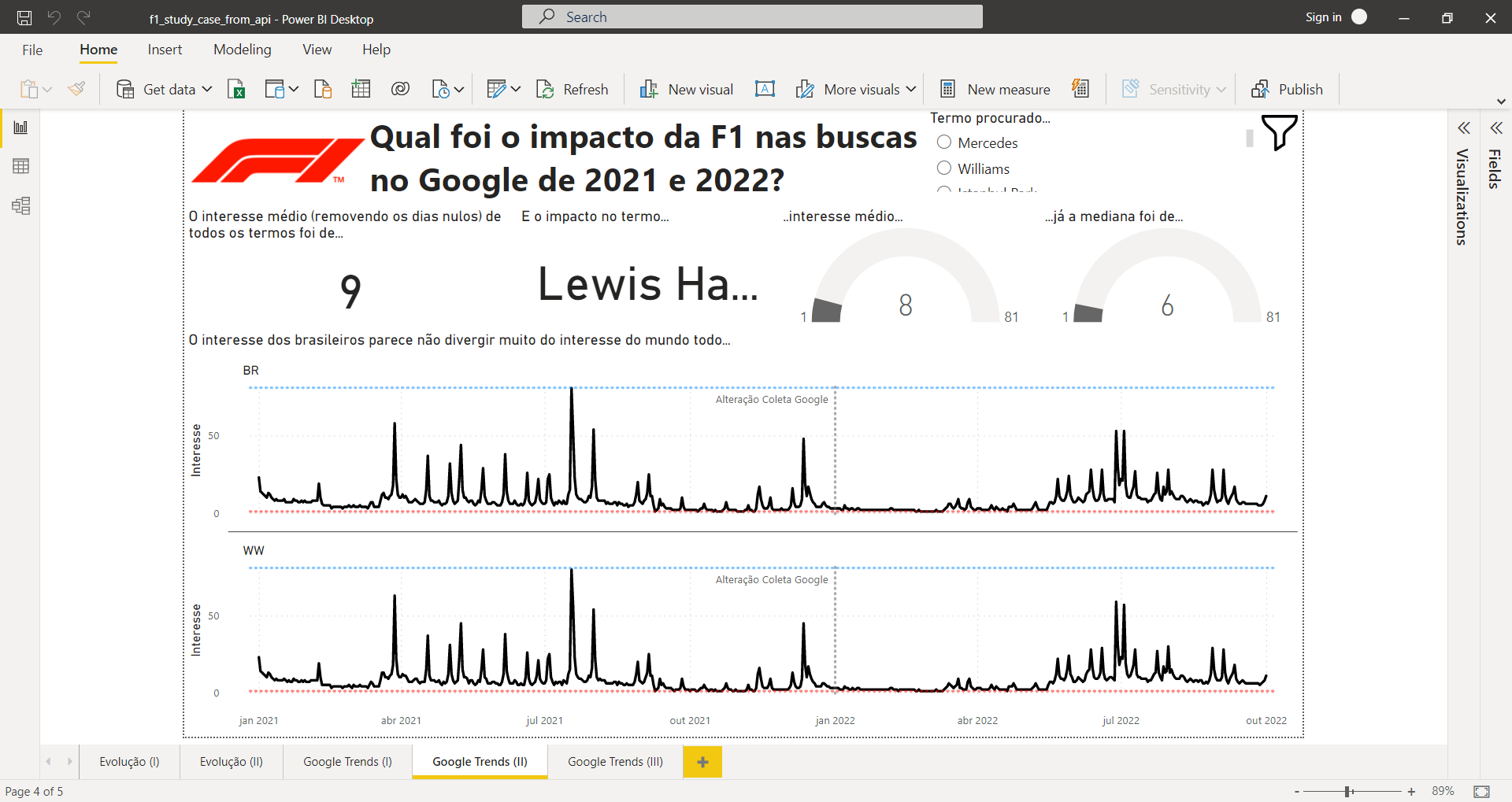Click the Undo arrow icon

54,17
